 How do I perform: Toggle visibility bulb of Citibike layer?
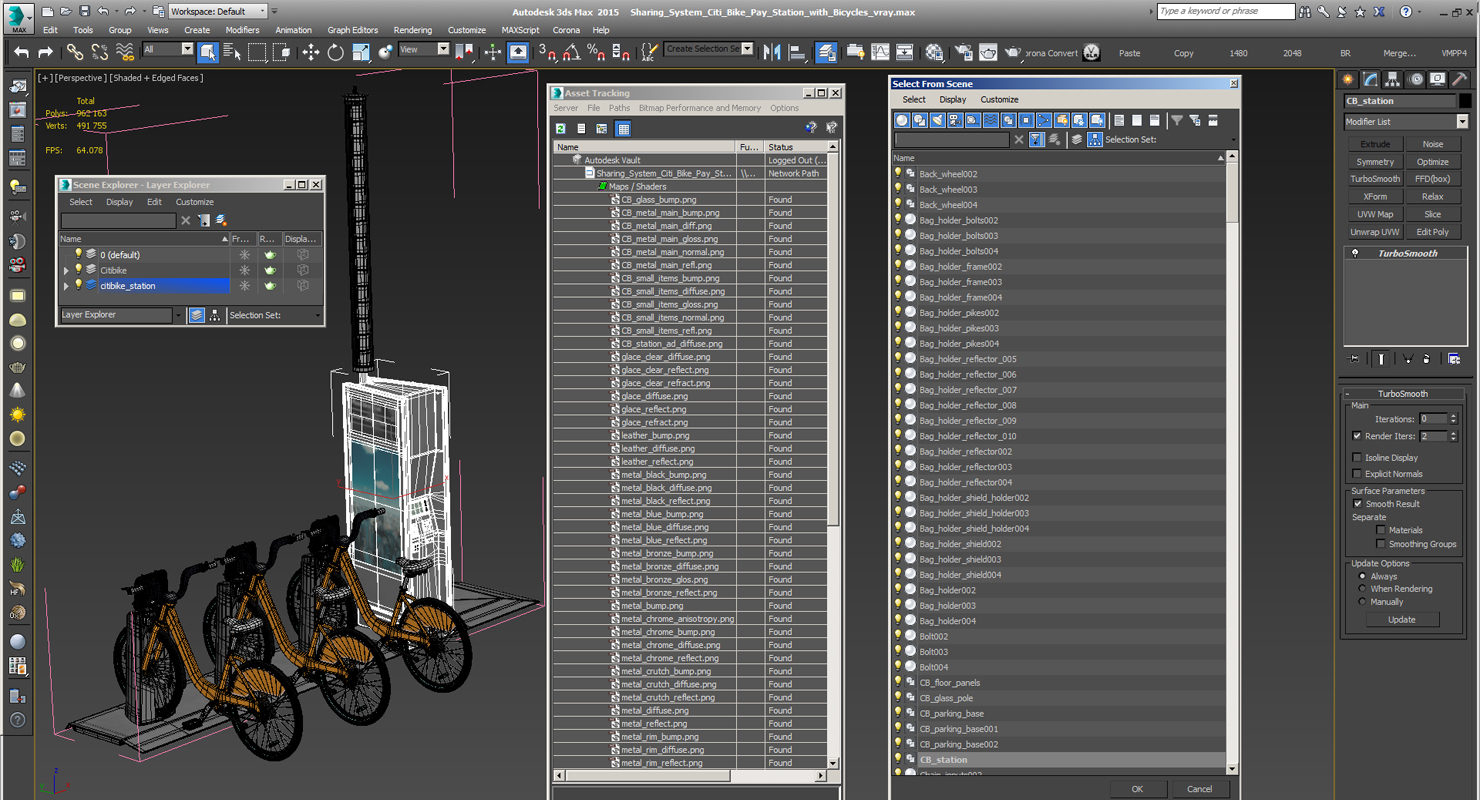(x=79, y=270)
